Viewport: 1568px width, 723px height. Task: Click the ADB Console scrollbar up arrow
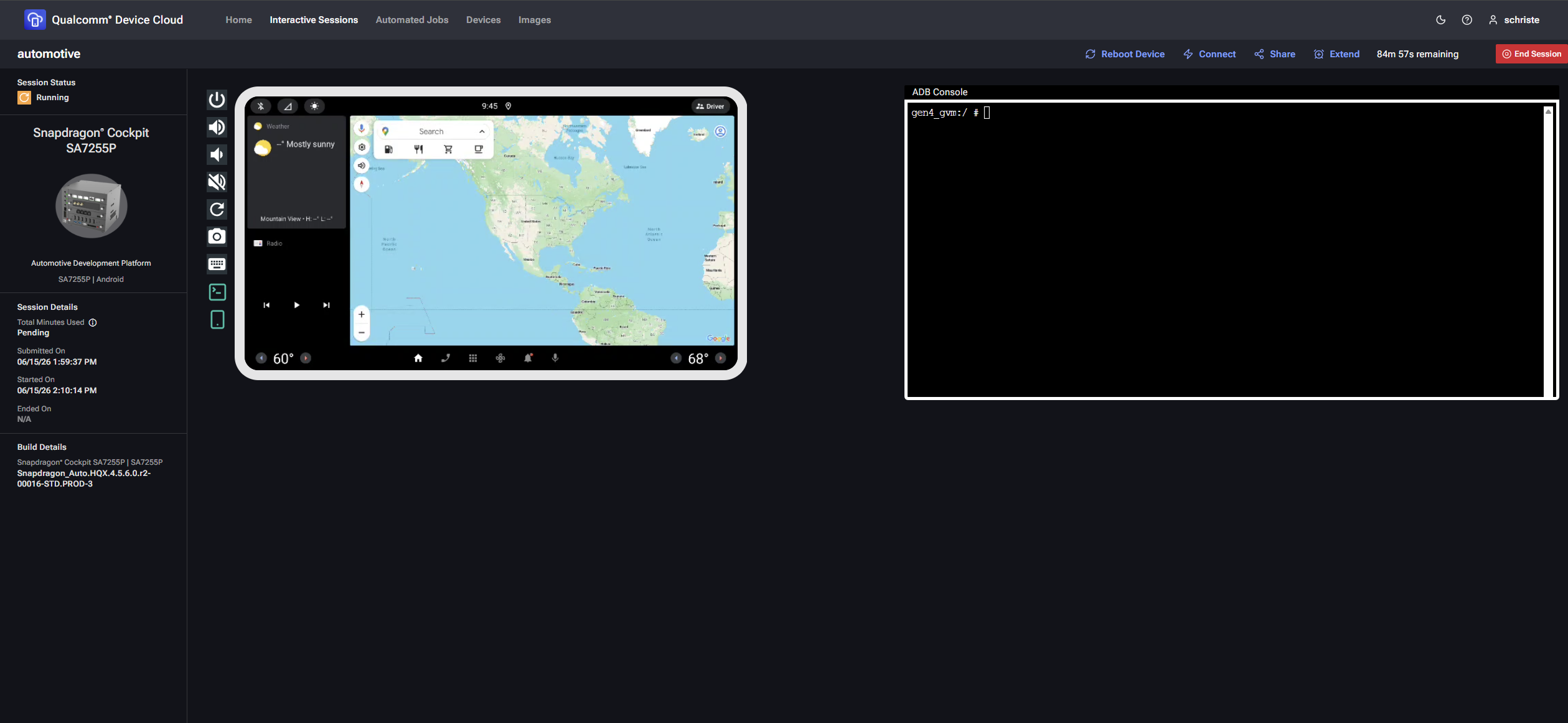1548,111
